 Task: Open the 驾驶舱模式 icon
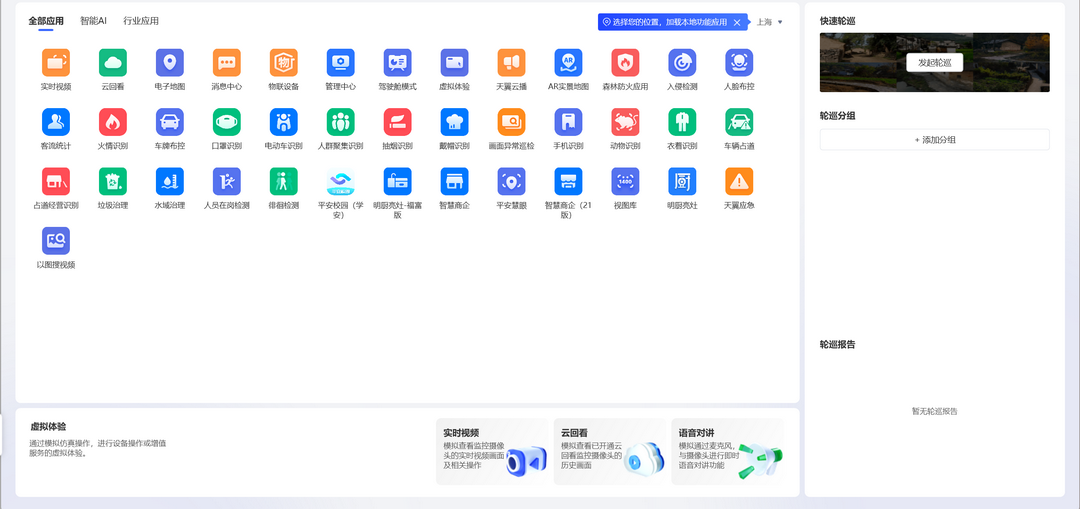pyautogui.click(x=397, y=63)
